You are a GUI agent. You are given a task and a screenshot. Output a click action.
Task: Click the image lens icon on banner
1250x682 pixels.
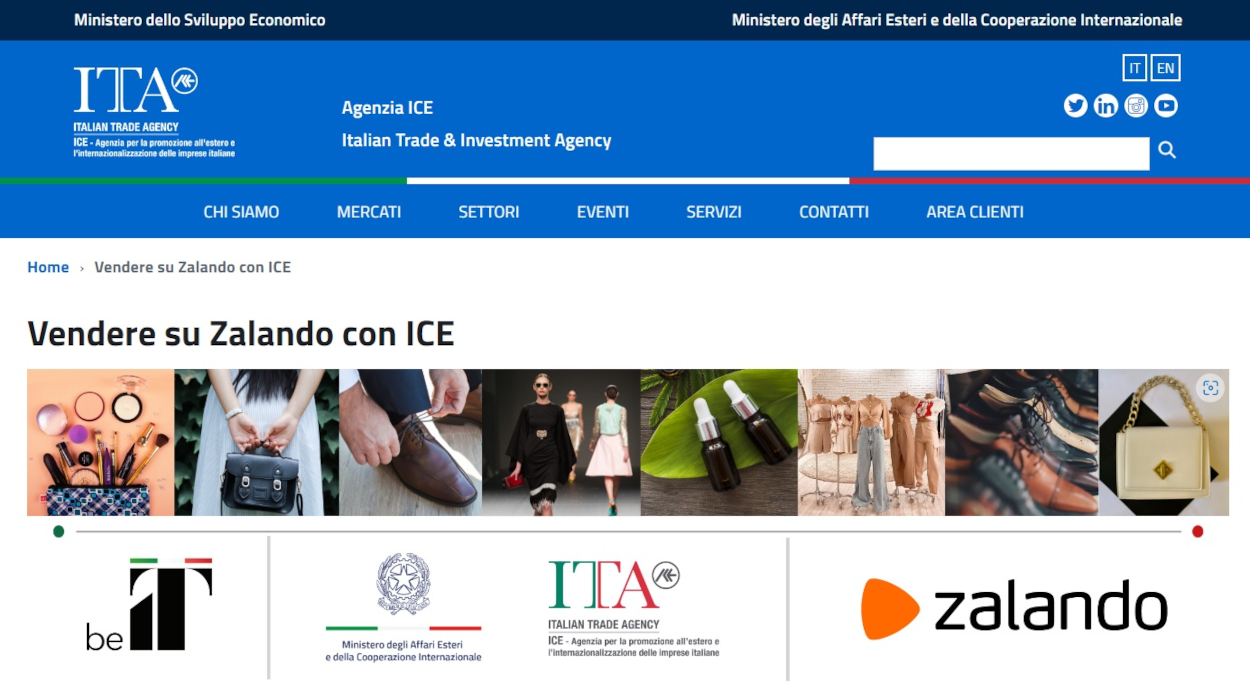pyautogui.click(x=1210, y=389)
